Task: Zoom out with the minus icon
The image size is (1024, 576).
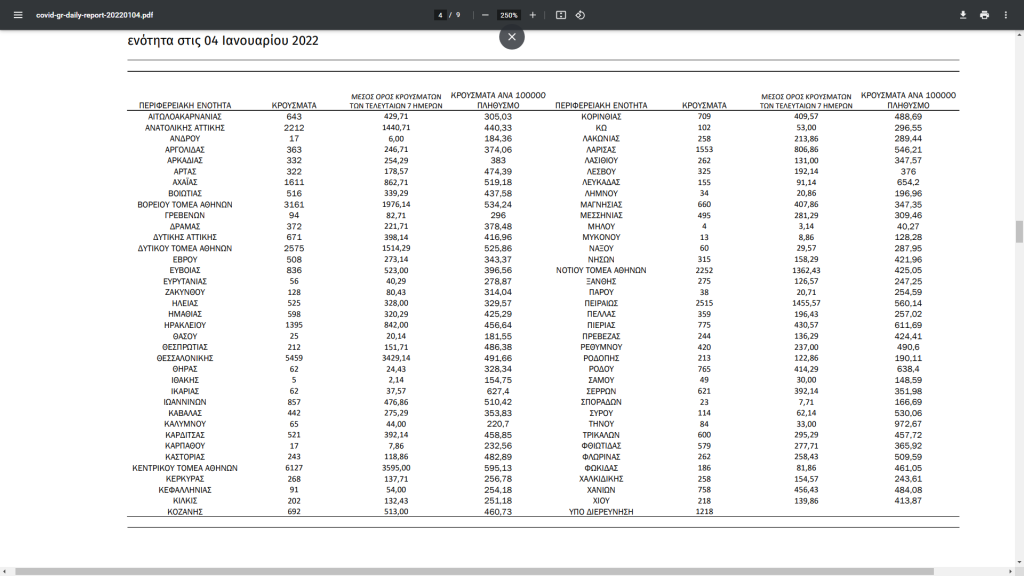Action: click(x=485, y=15)
